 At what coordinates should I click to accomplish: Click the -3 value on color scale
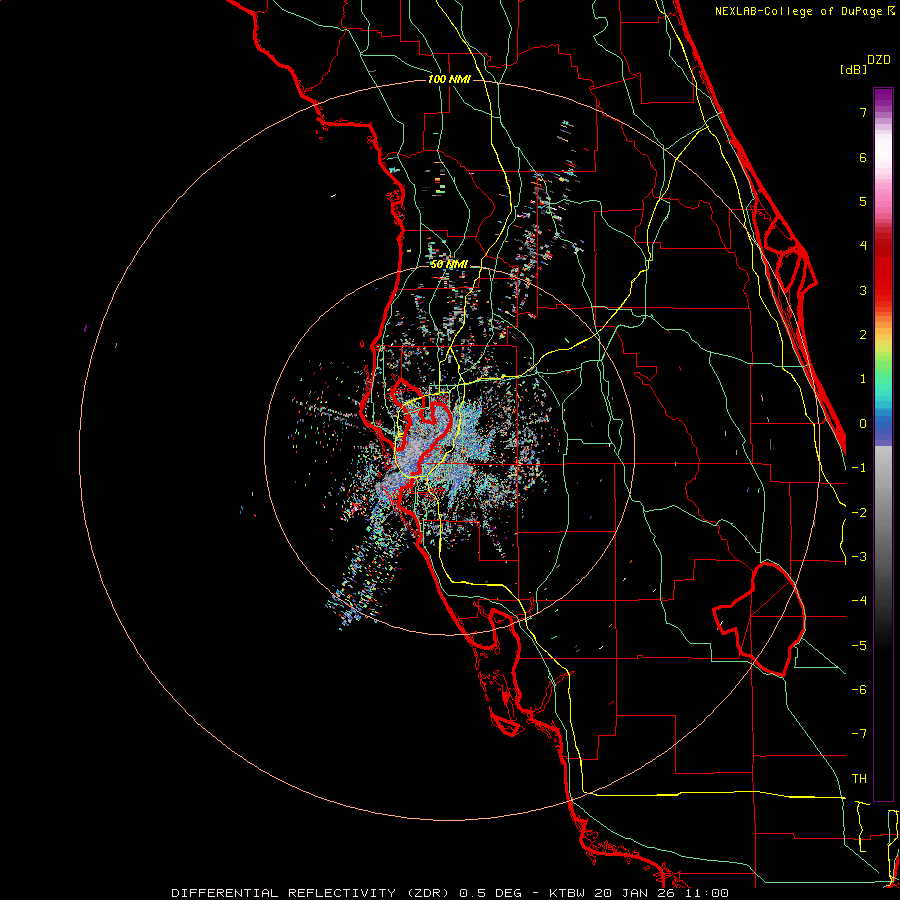click(x=859, y=557)
